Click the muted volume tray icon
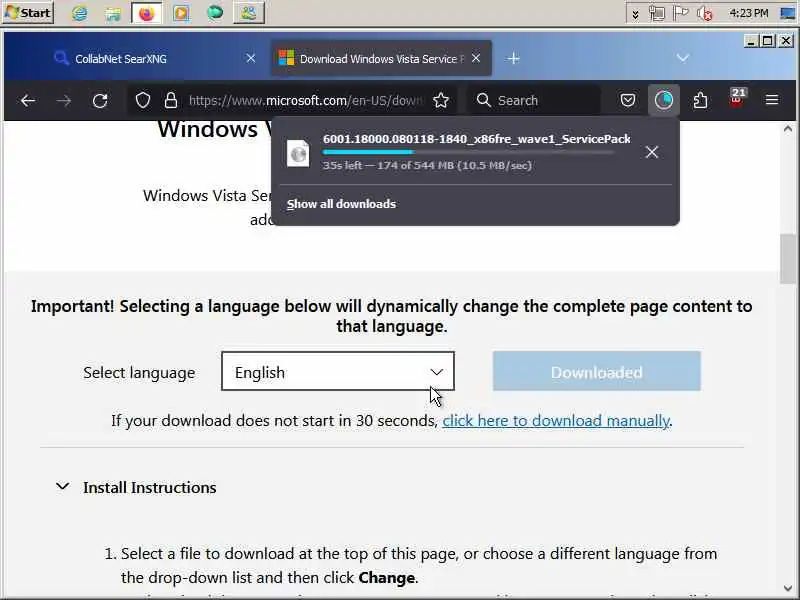 (705, 13)
